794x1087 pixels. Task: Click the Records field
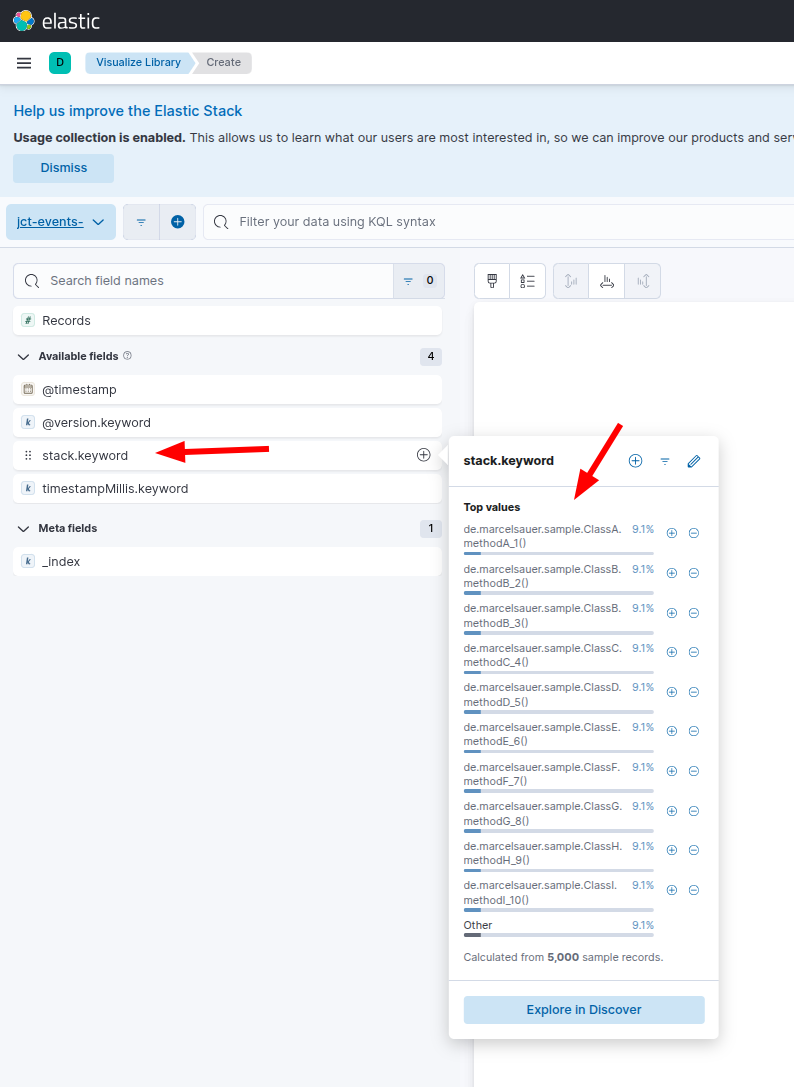[x=227, y=320]
